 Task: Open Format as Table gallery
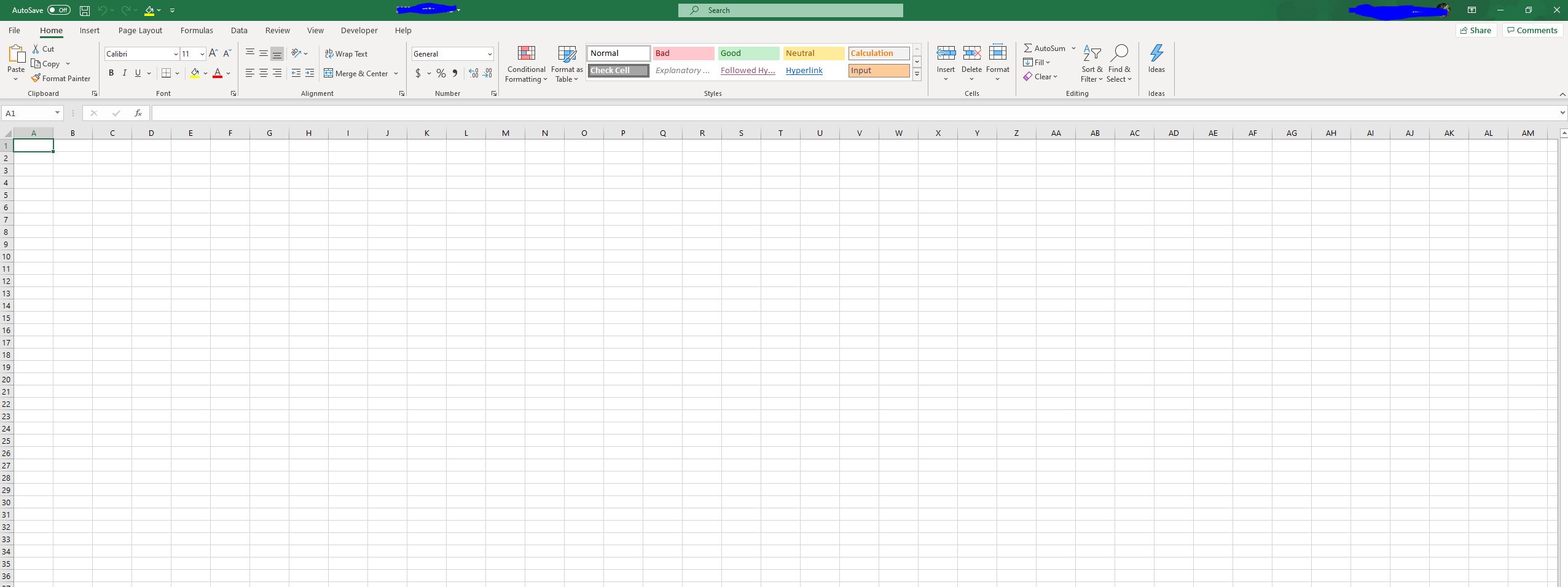pyautogui.click(x=566, y=64)
